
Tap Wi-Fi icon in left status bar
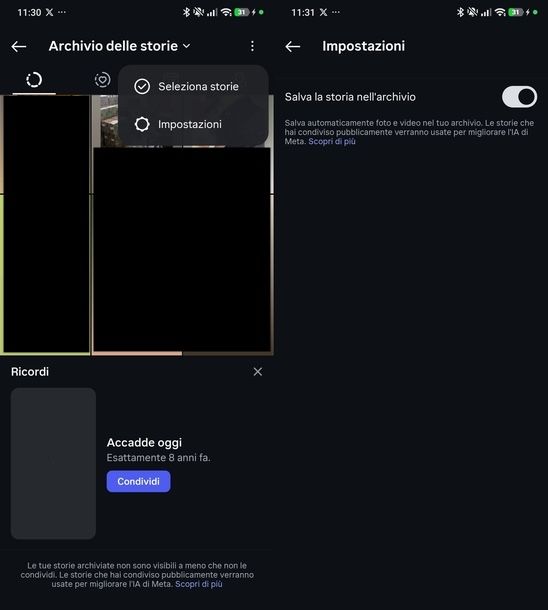click(226, 12)
